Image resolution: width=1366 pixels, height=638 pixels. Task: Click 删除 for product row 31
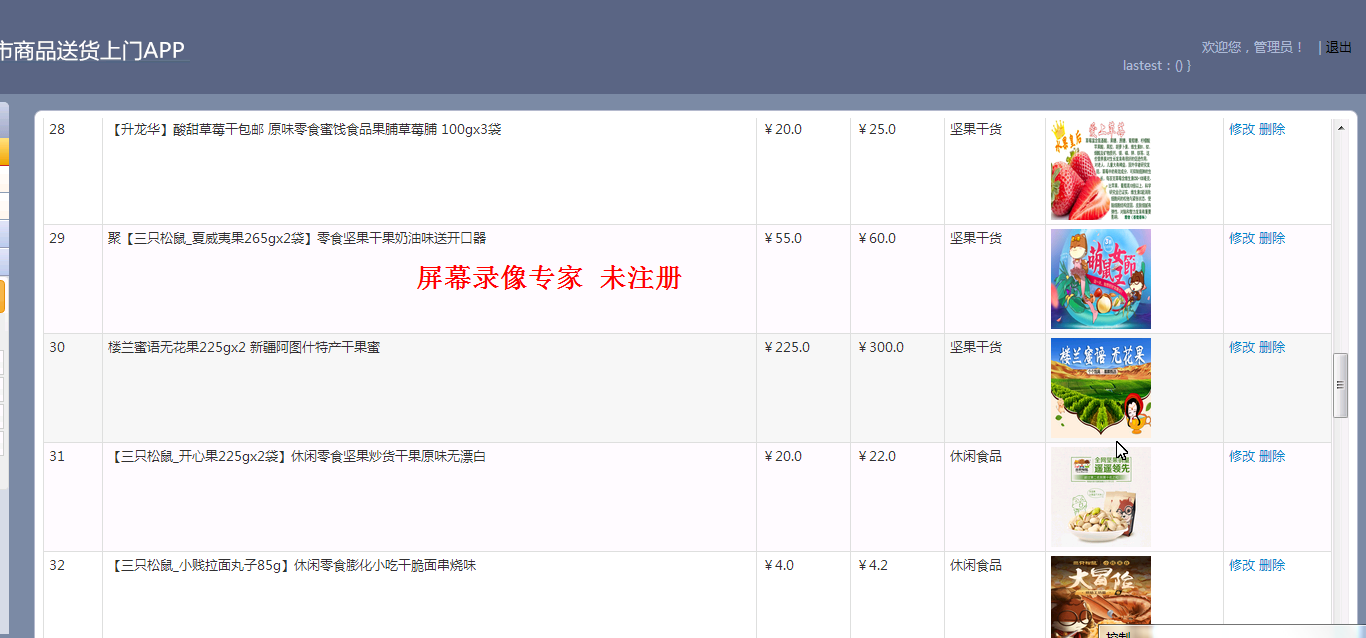point(1272,456)
